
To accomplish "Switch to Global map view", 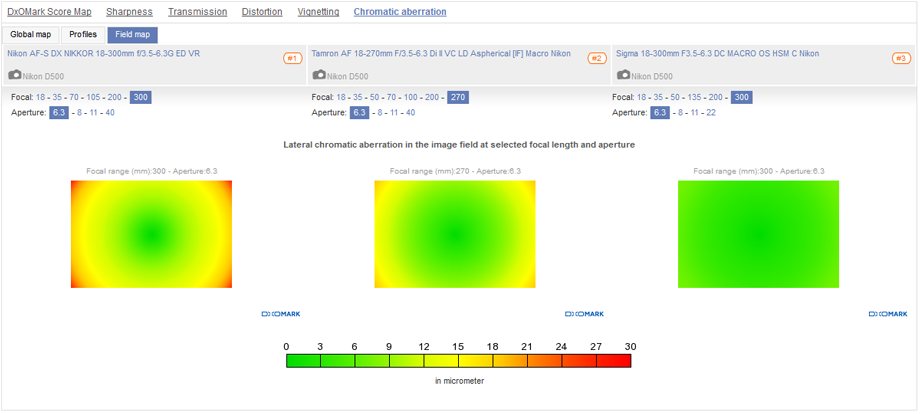I will pos(31,35).
